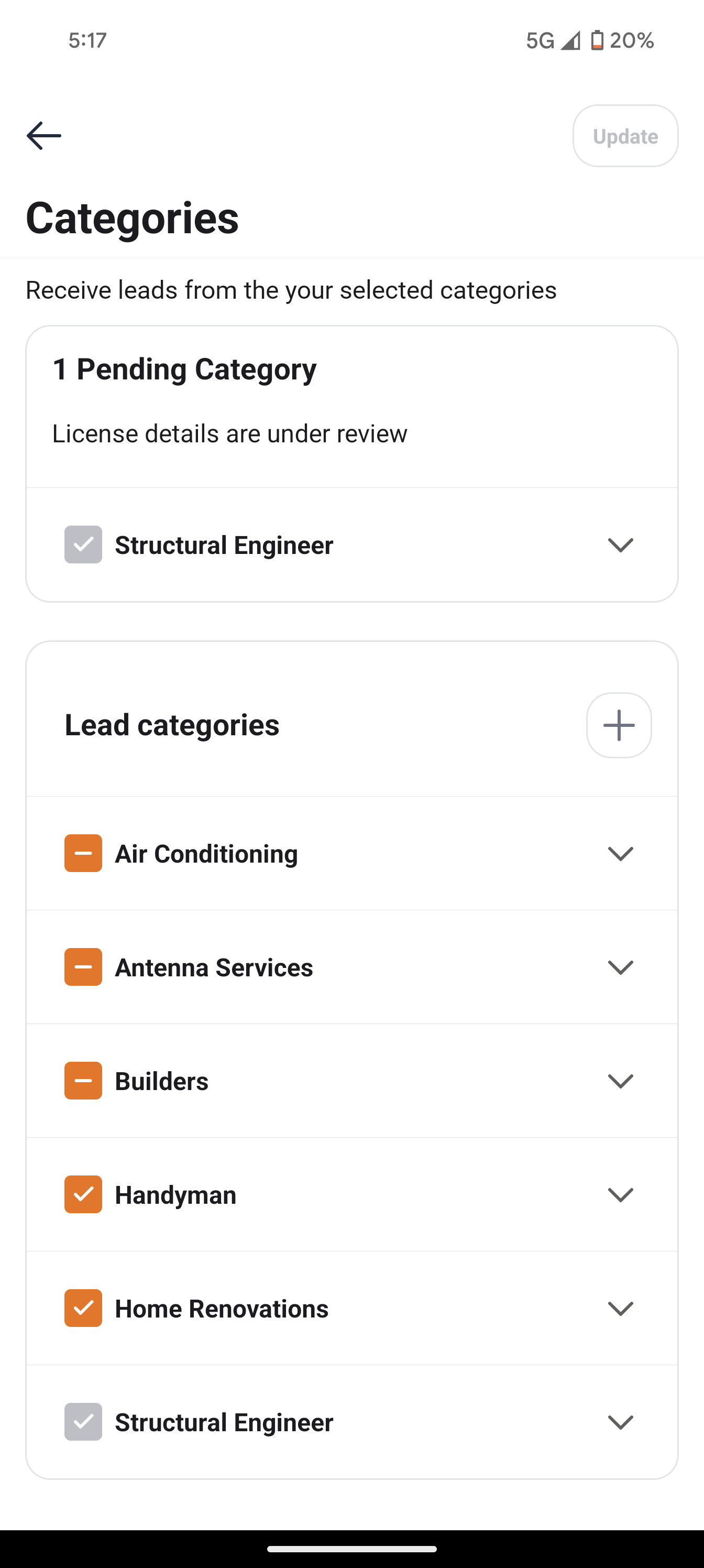Toggle the Air Conditioning checkbox
This screenshot has width=704, height=1568.
[x=83, y=853]
